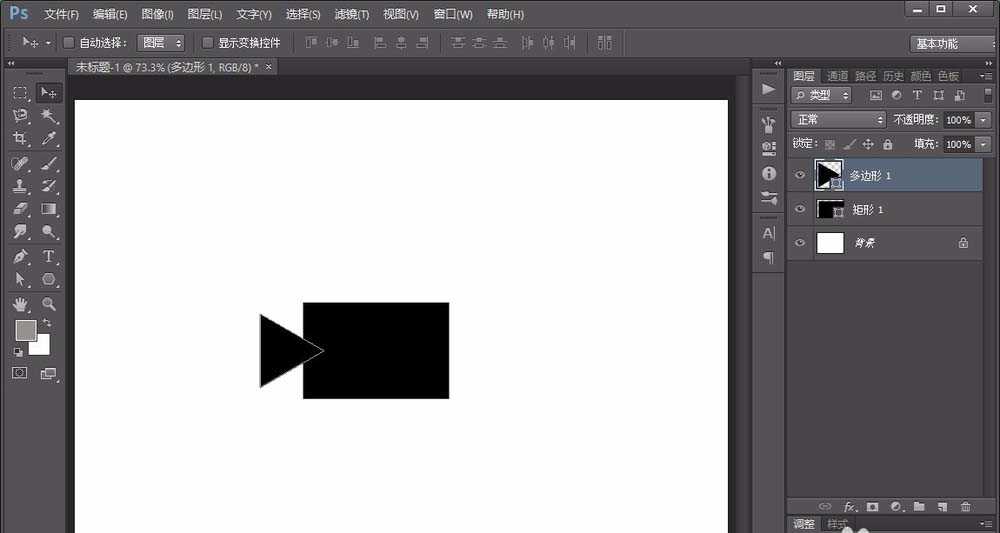1000x533 pixels.
Task: Create a new group with folder icon
Action: 918,507
